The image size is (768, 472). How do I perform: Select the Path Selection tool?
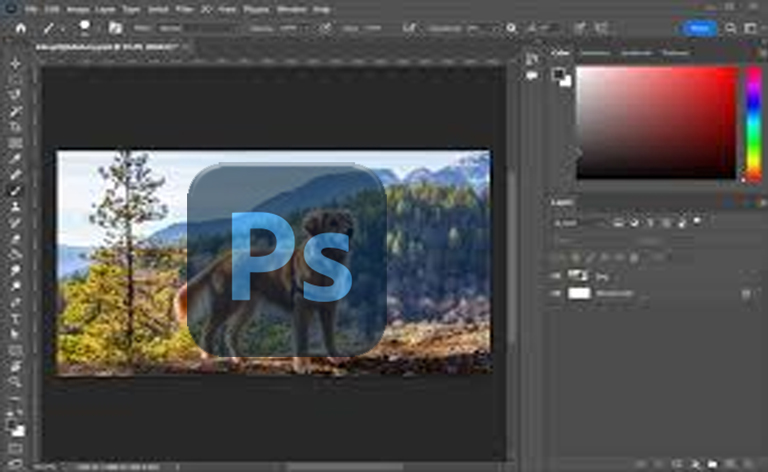coord(16,334)
